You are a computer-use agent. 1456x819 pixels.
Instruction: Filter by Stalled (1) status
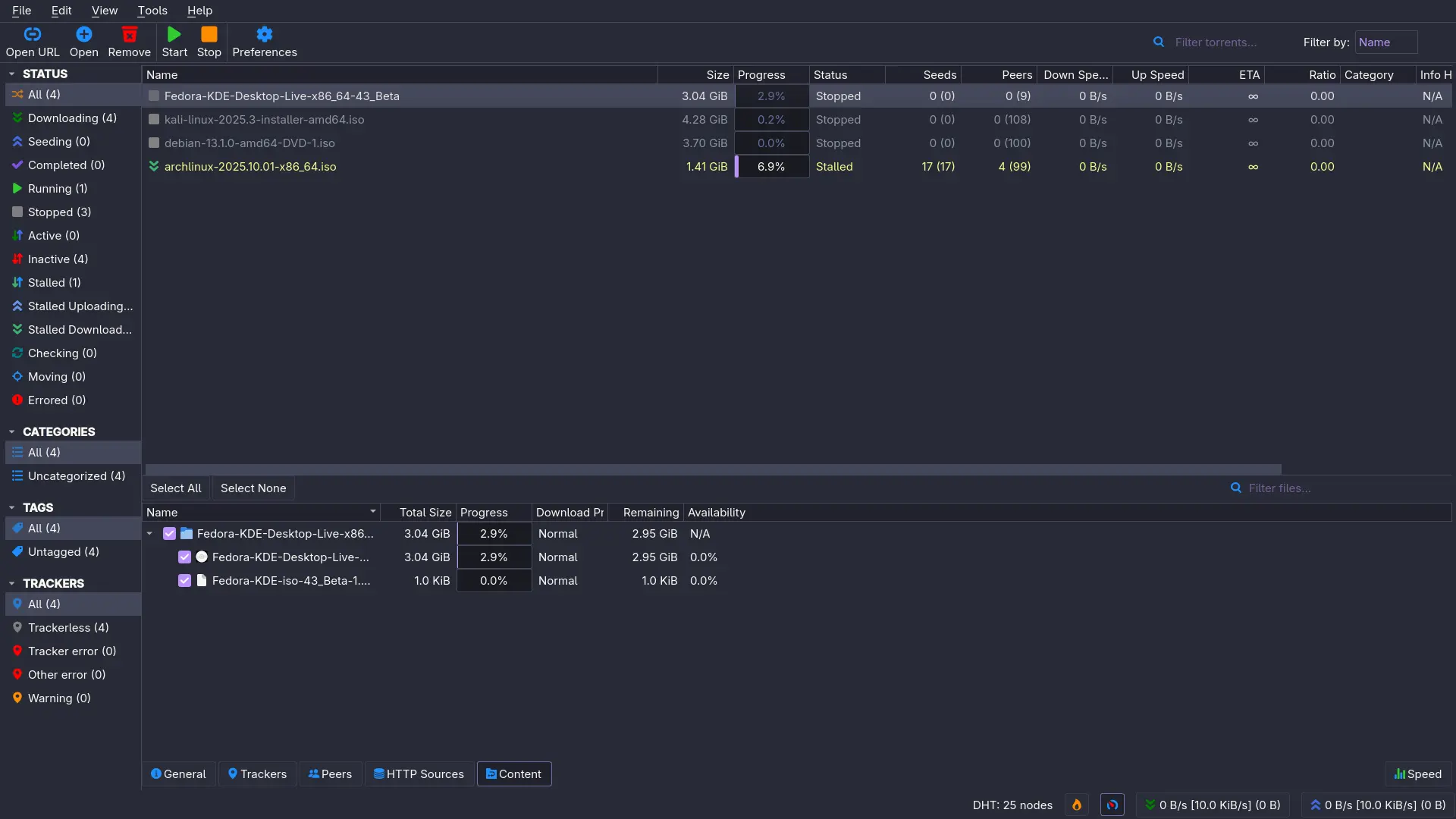tap(73, 283)
